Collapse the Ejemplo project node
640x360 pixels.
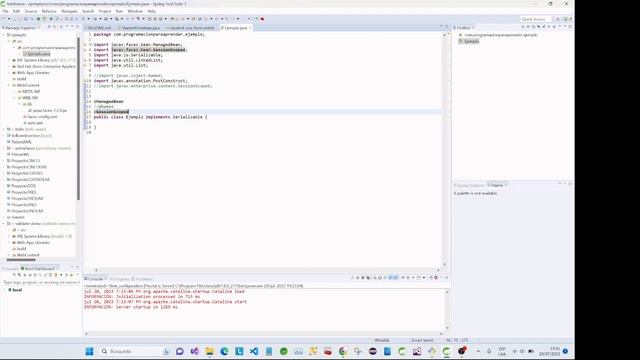tap(4, 35)
